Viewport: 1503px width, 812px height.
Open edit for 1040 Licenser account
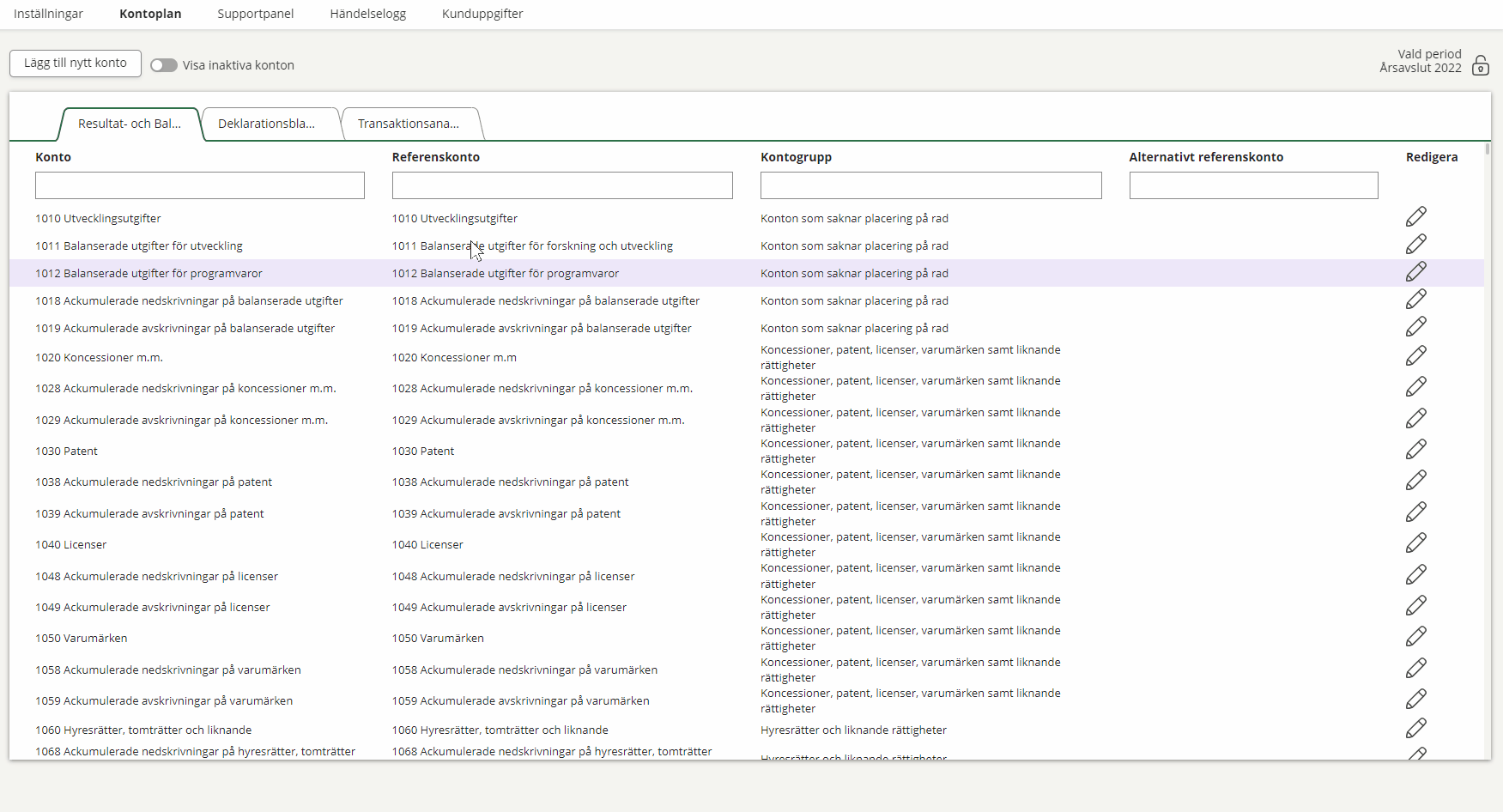(x=1415, y=543)
